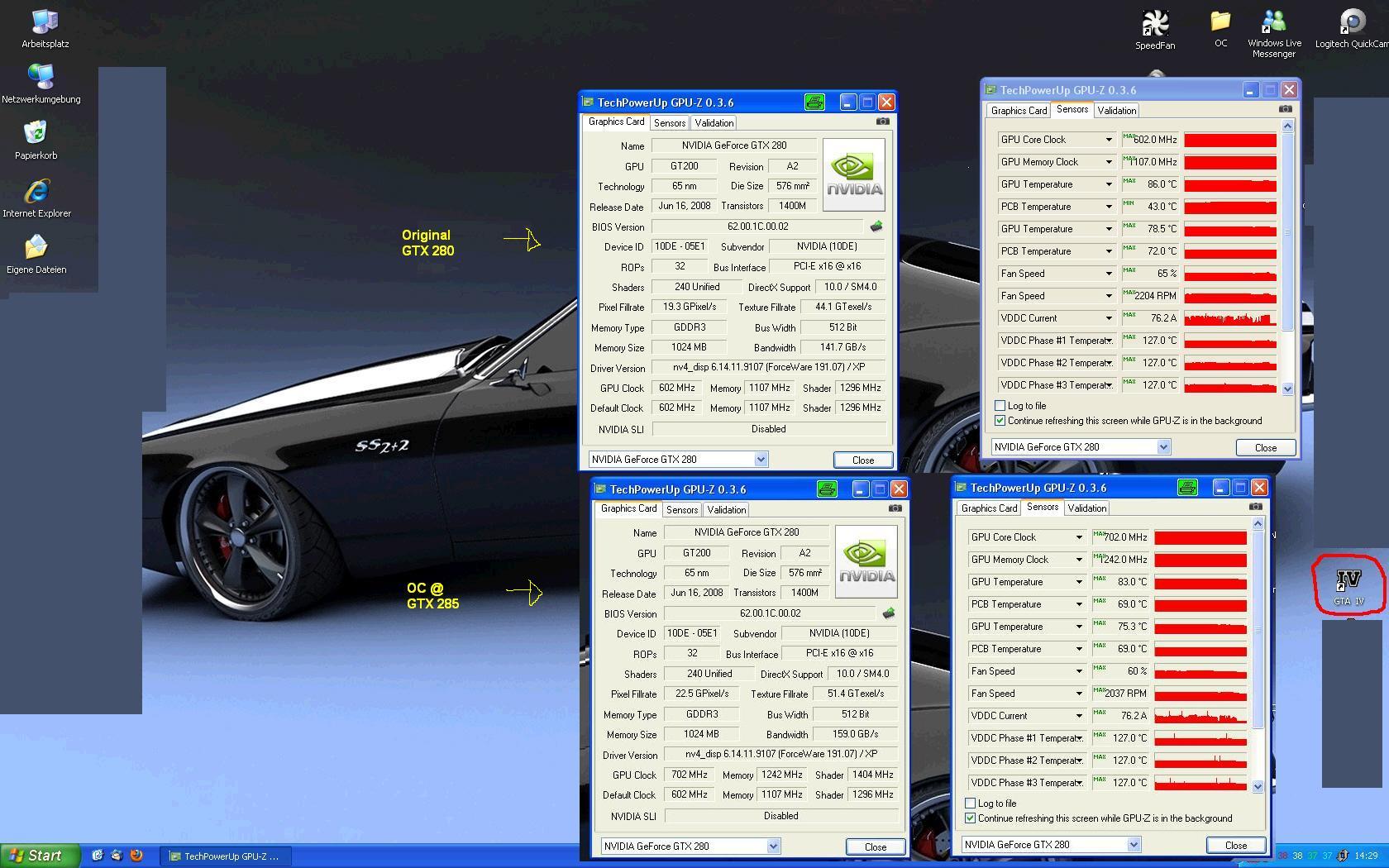Image resolution: width=1389 pixels, height=868 pixels.
Task: Click the BIOS save chip icon in upper Graphics Card window
Action: pos(876,226)
